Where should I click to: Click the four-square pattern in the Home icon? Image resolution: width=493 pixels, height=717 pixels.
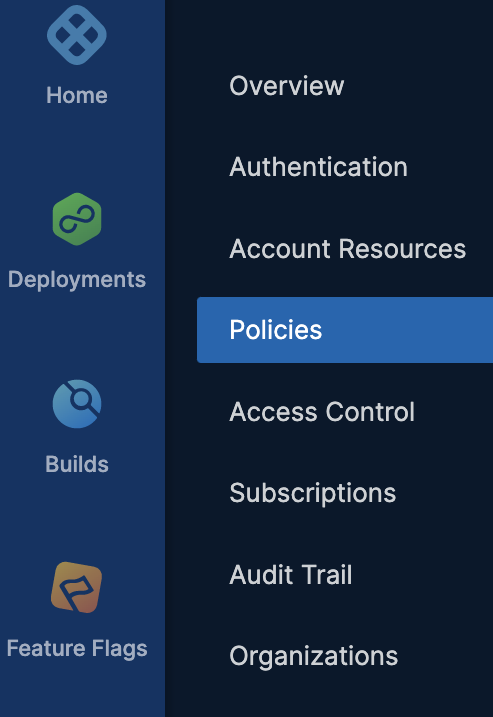tap(77, 35)
